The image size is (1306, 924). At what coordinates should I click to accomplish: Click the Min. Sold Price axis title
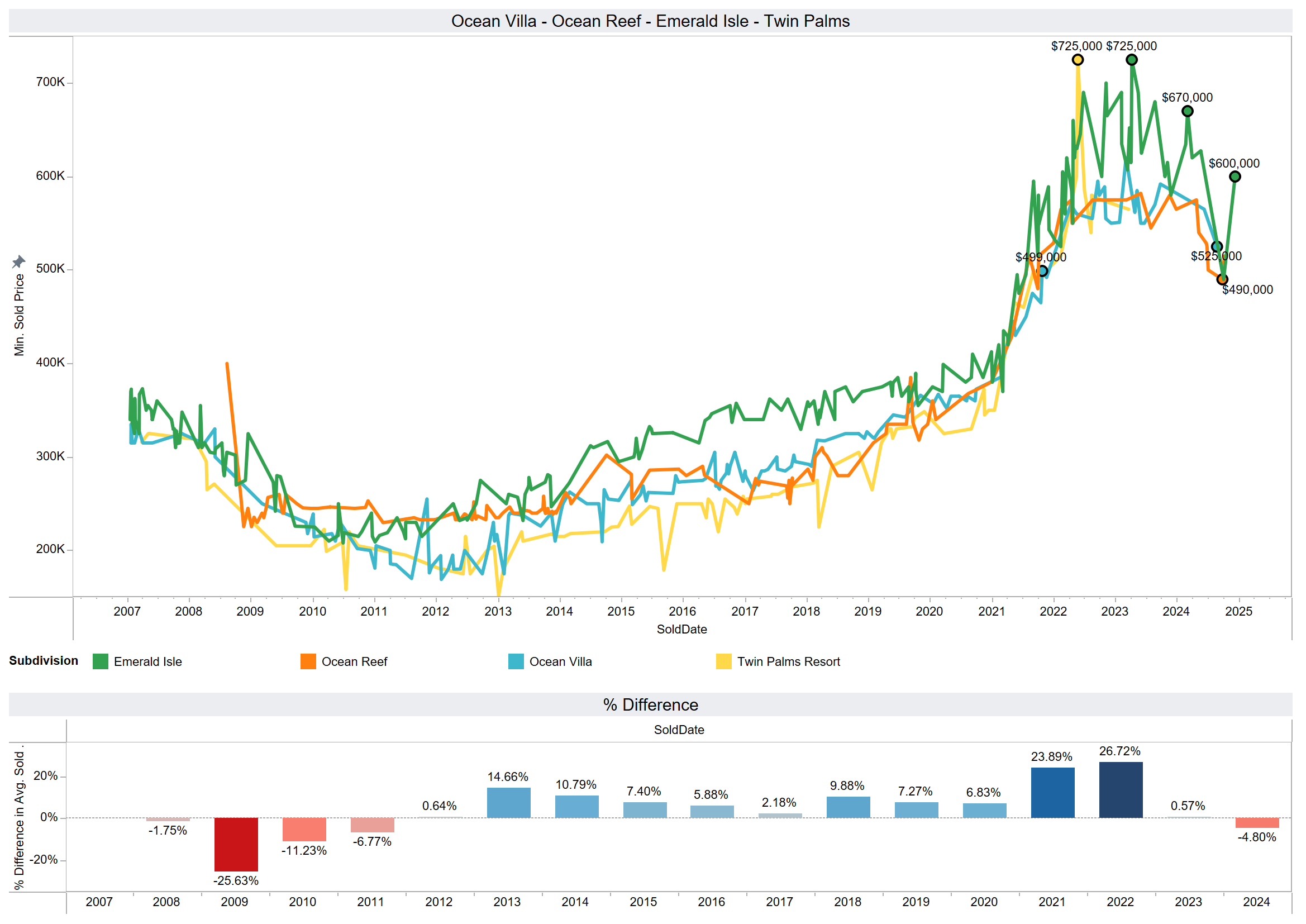point(20,315)
